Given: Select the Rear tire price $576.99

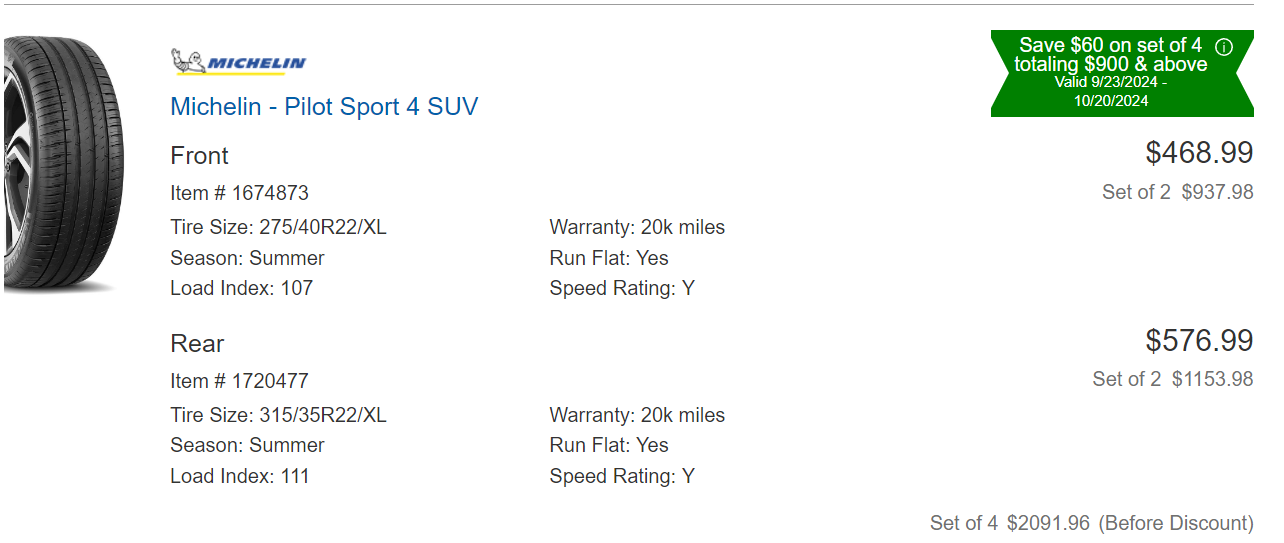Looking at the screenshot, I should [x=1199, y=341].
